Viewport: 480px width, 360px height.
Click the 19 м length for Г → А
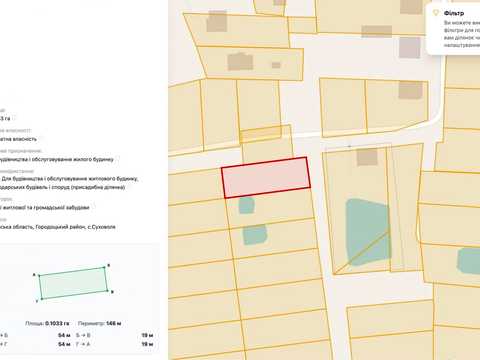(x=147, y=344)
